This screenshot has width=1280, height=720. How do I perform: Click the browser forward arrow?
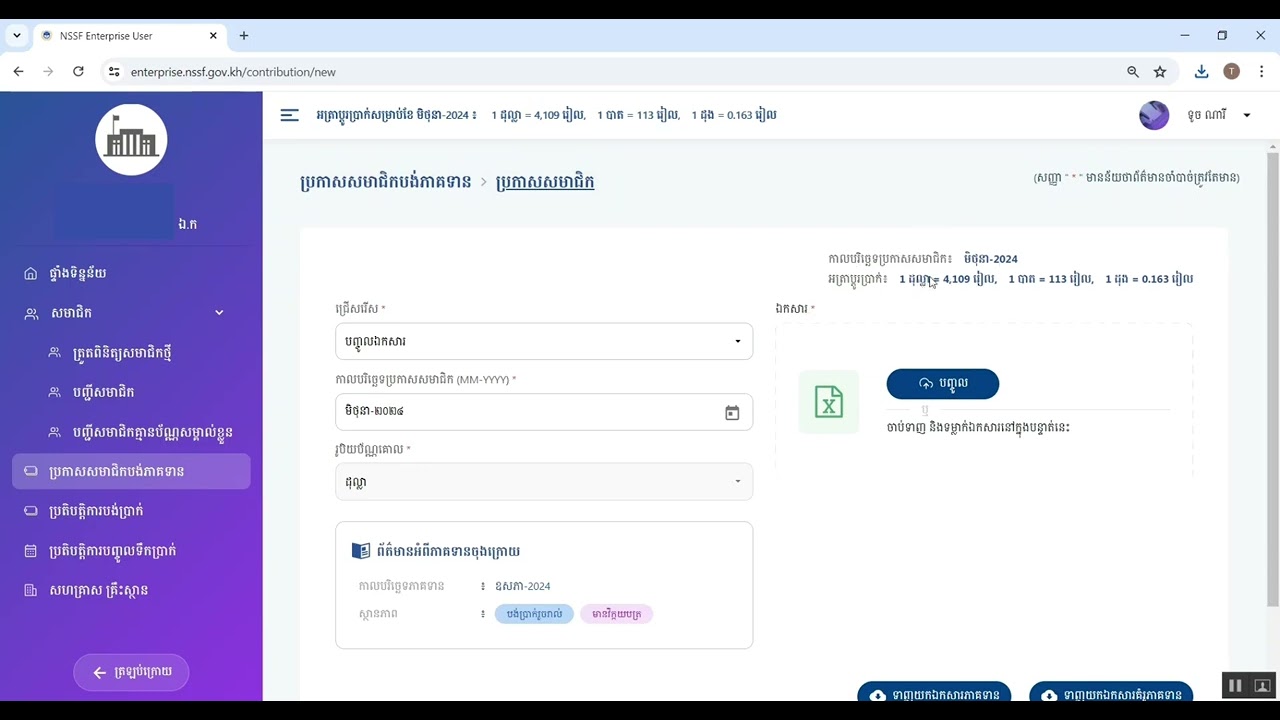coord(48,72)
